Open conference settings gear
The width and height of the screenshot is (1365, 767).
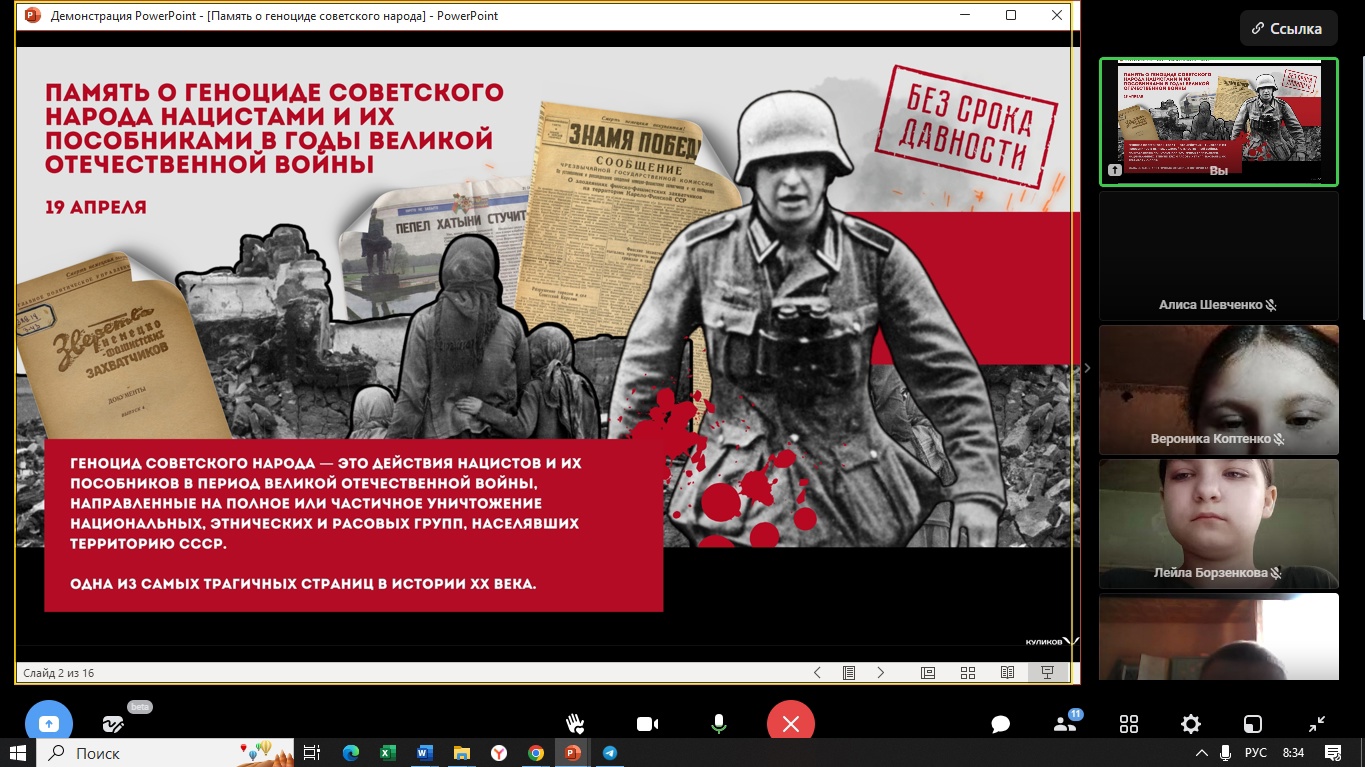point(1190,724)
